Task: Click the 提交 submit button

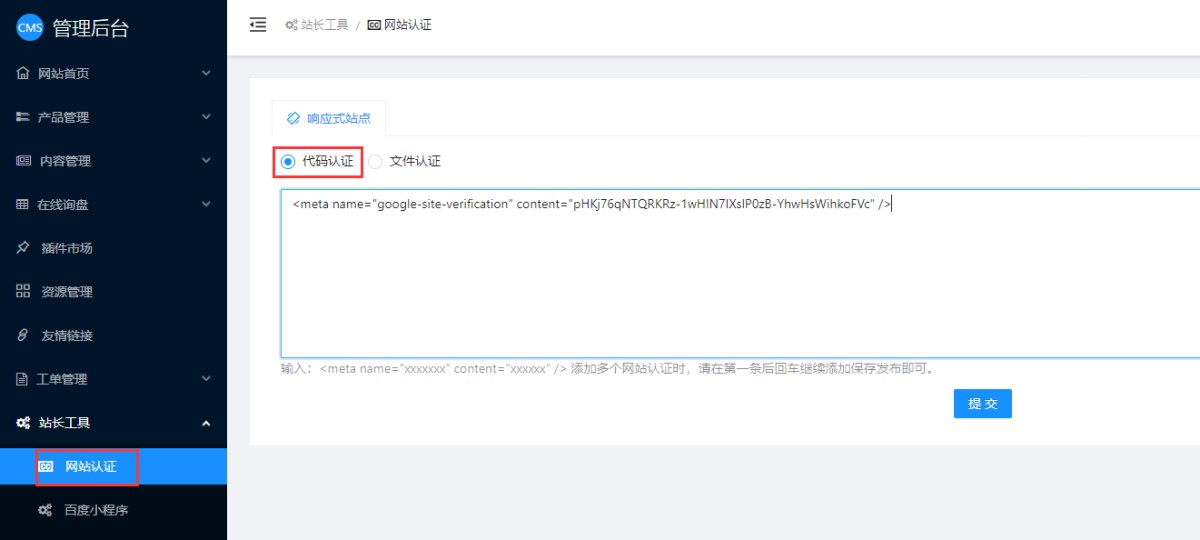Action: point(983,403)
